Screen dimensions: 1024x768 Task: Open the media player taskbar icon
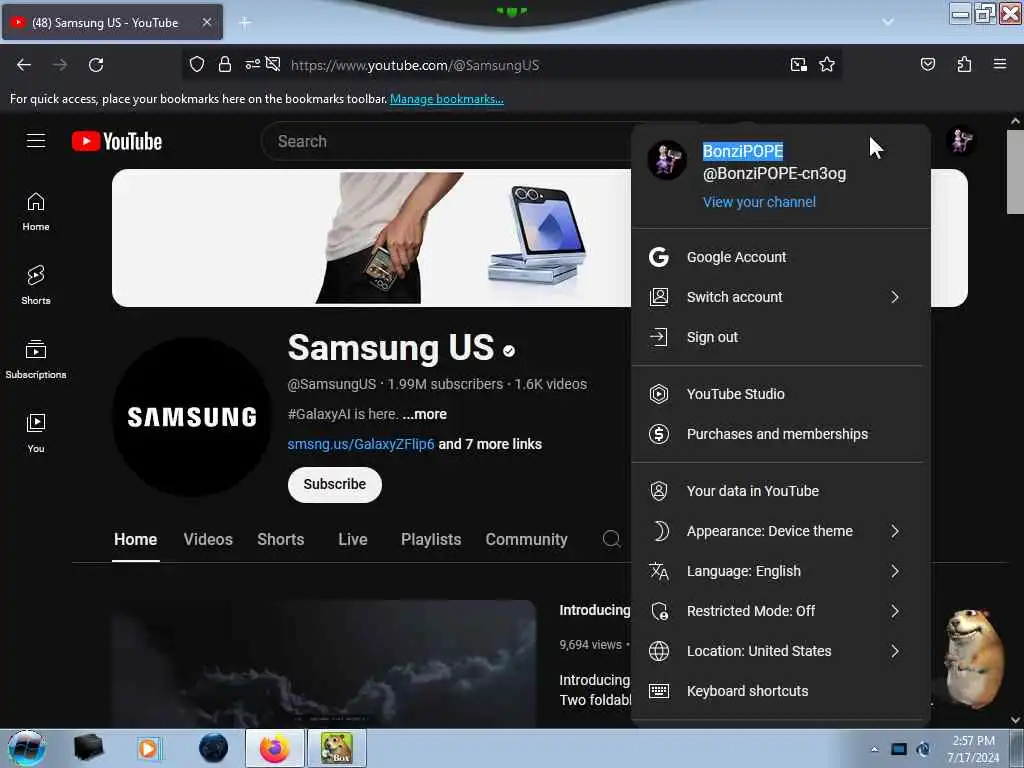(x=148, y=748)
